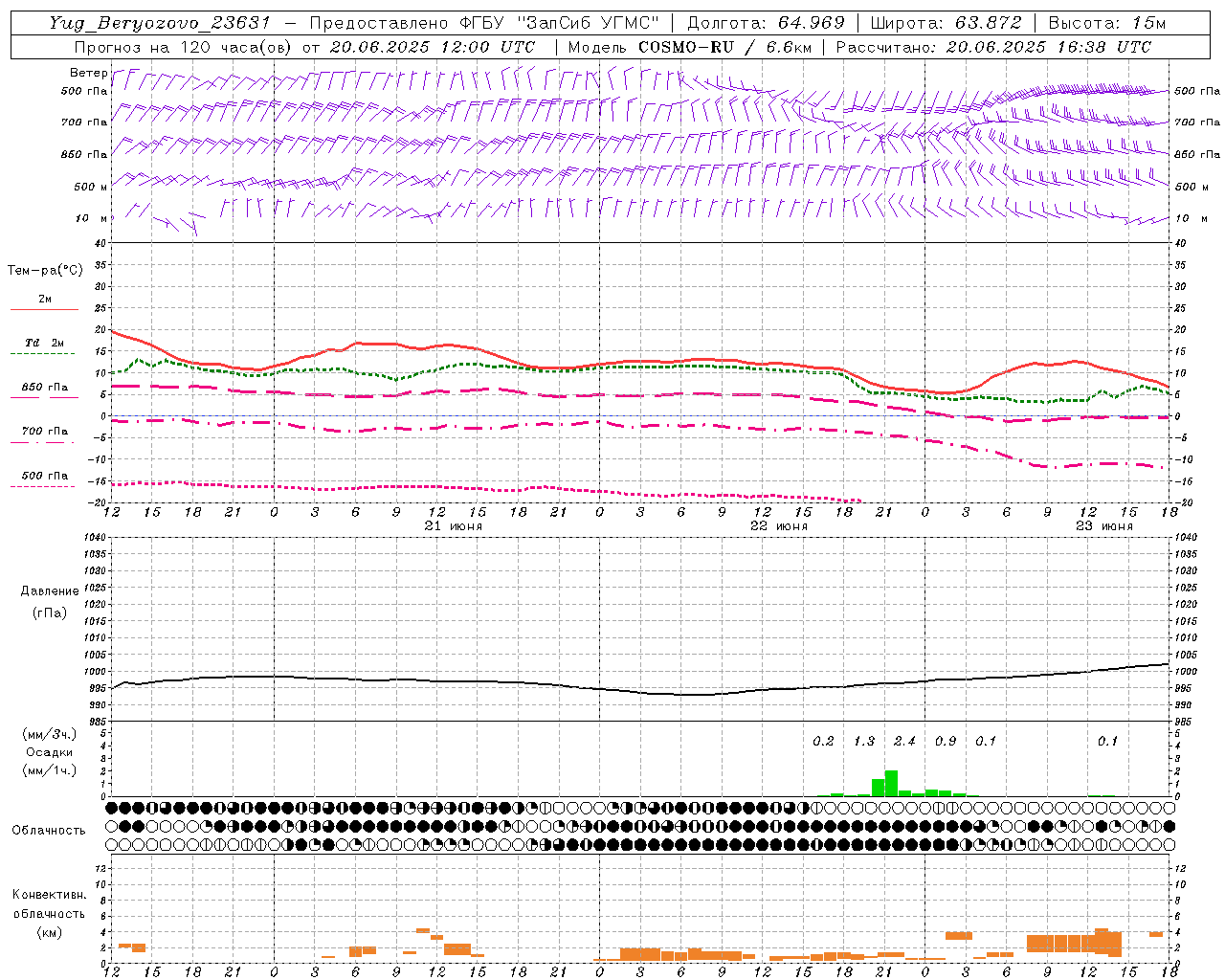Screen dimensions: 1225x980
Task: Click the 23 июня date label
Action: (1104, 526)
